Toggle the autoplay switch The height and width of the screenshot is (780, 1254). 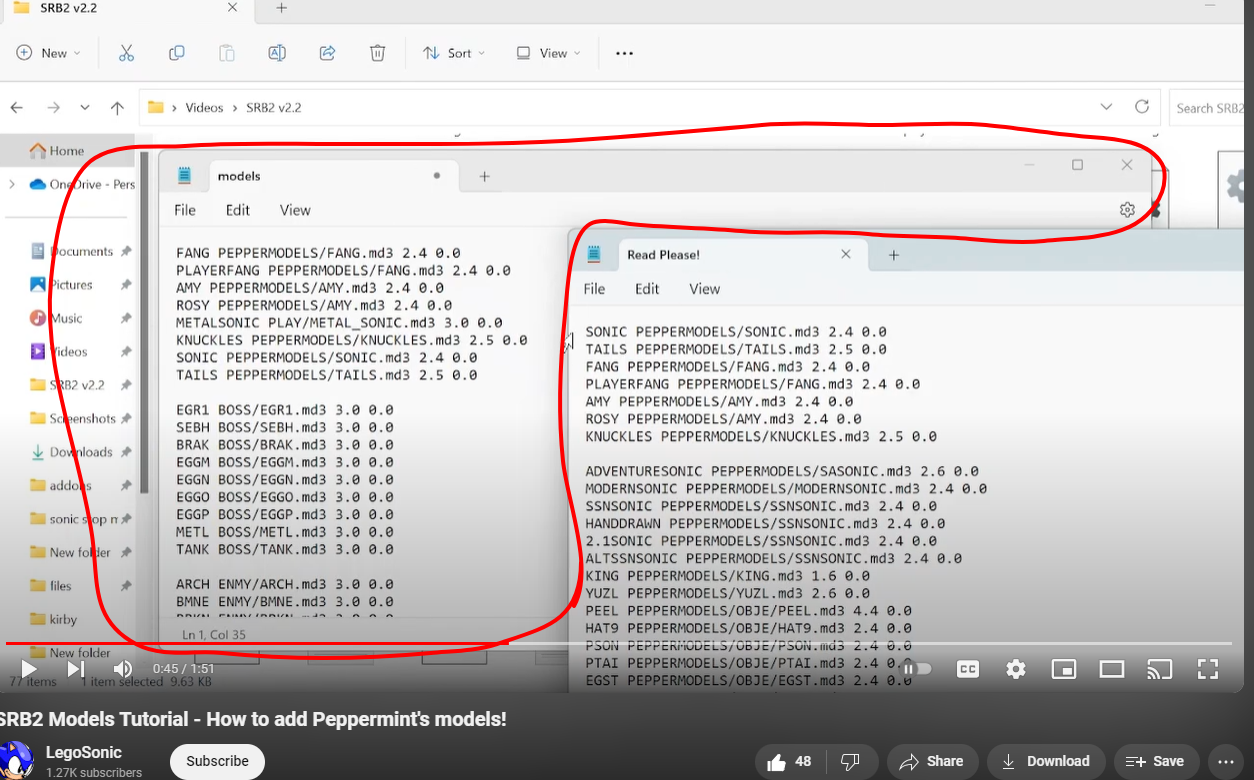click(x=918, y=669)
